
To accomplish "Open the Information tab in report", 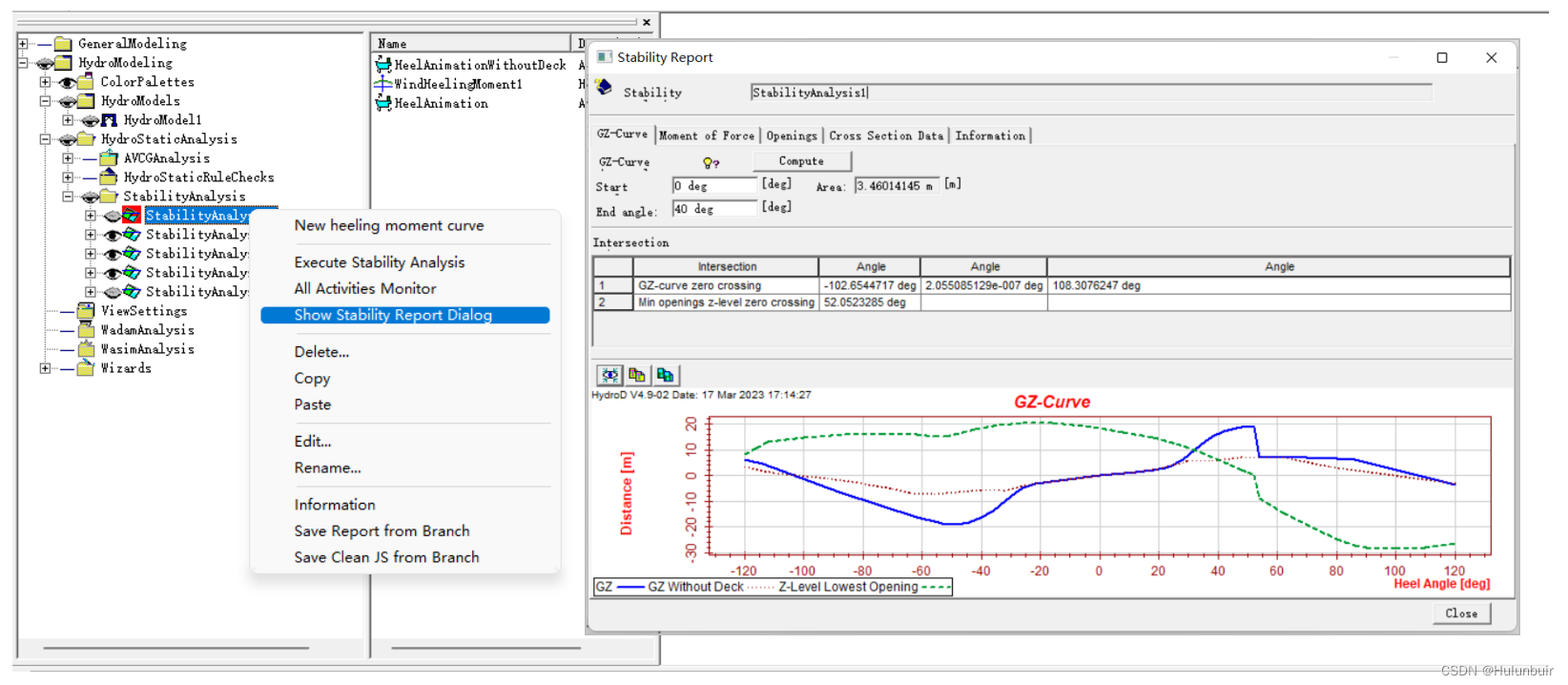I will pos(990,135).
